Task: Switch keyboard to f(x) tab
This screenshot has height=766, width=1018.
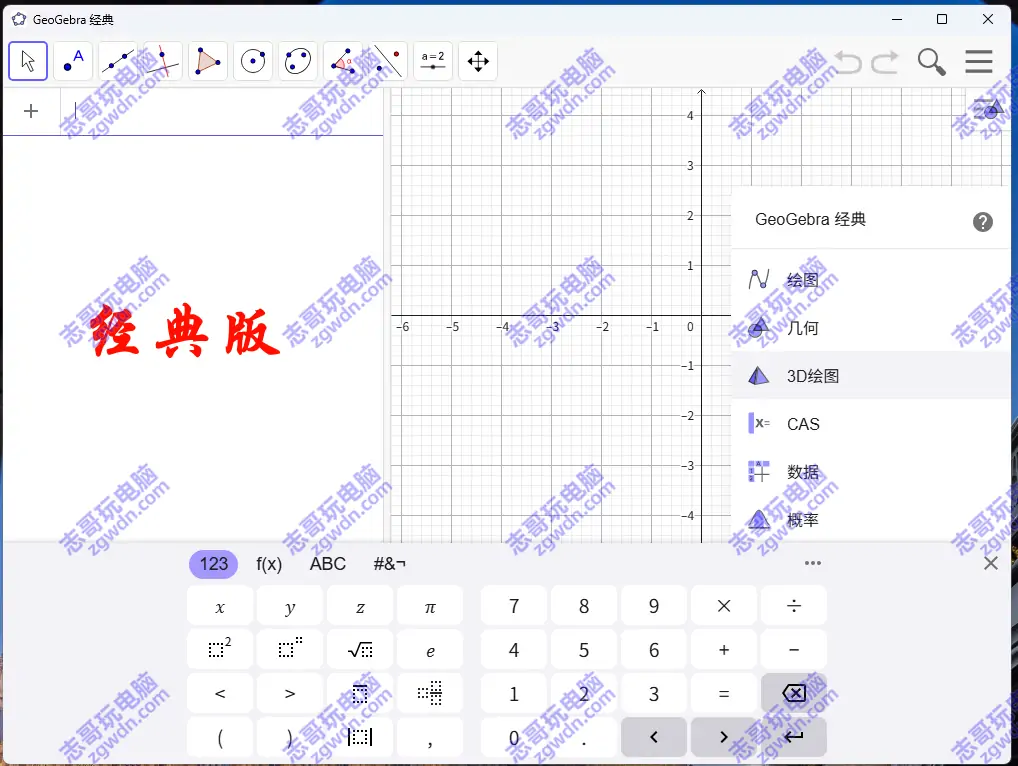Action: click(269, 564)
